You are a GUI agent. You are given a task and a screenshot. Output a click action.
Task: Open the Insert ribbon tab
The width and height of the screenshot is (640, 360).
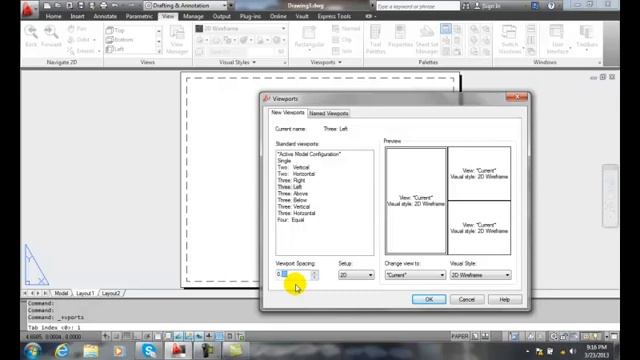(x=77, y=16)
